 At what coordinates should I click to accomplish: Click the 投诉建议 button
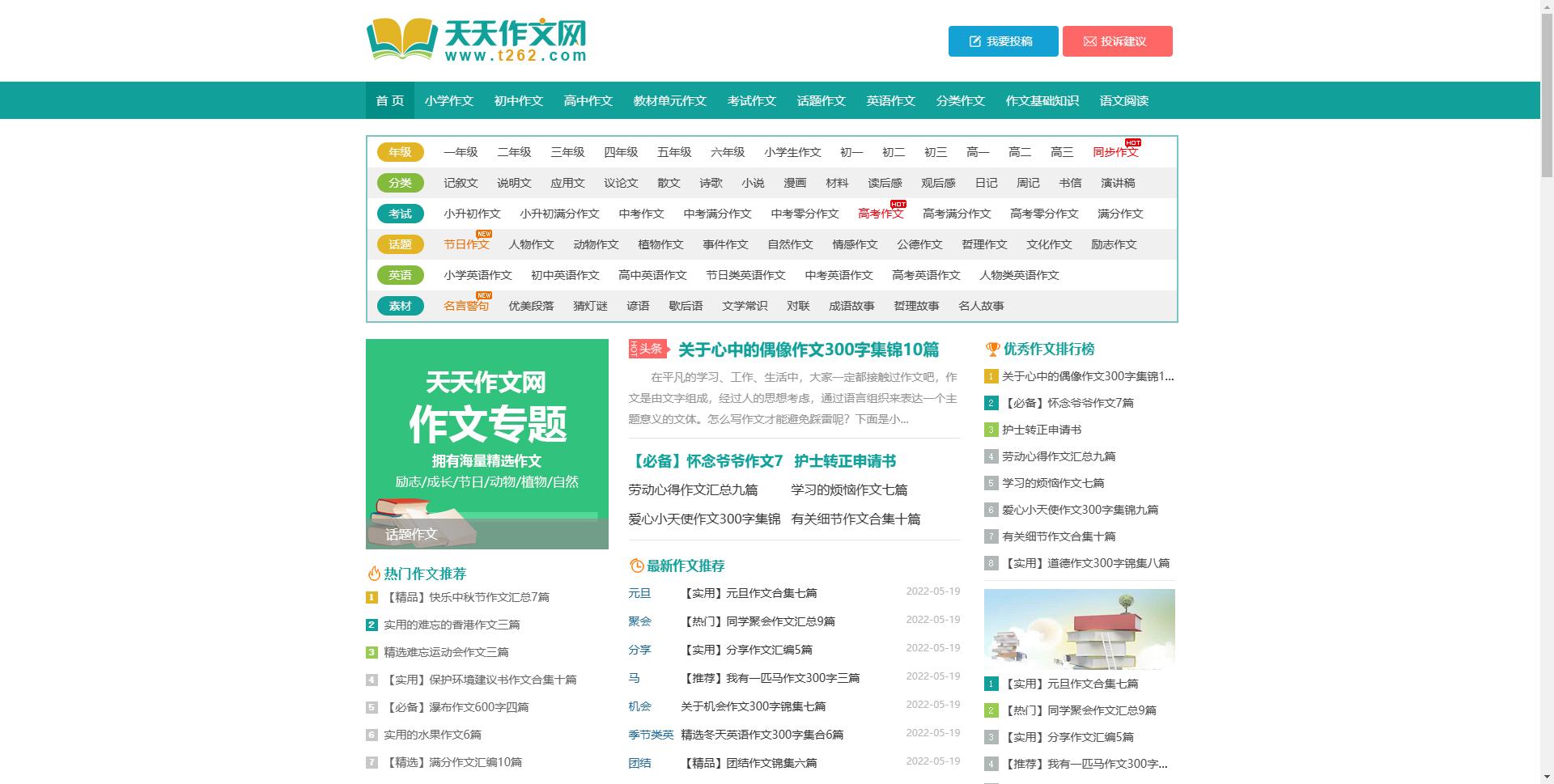(x=1118, y=41)
